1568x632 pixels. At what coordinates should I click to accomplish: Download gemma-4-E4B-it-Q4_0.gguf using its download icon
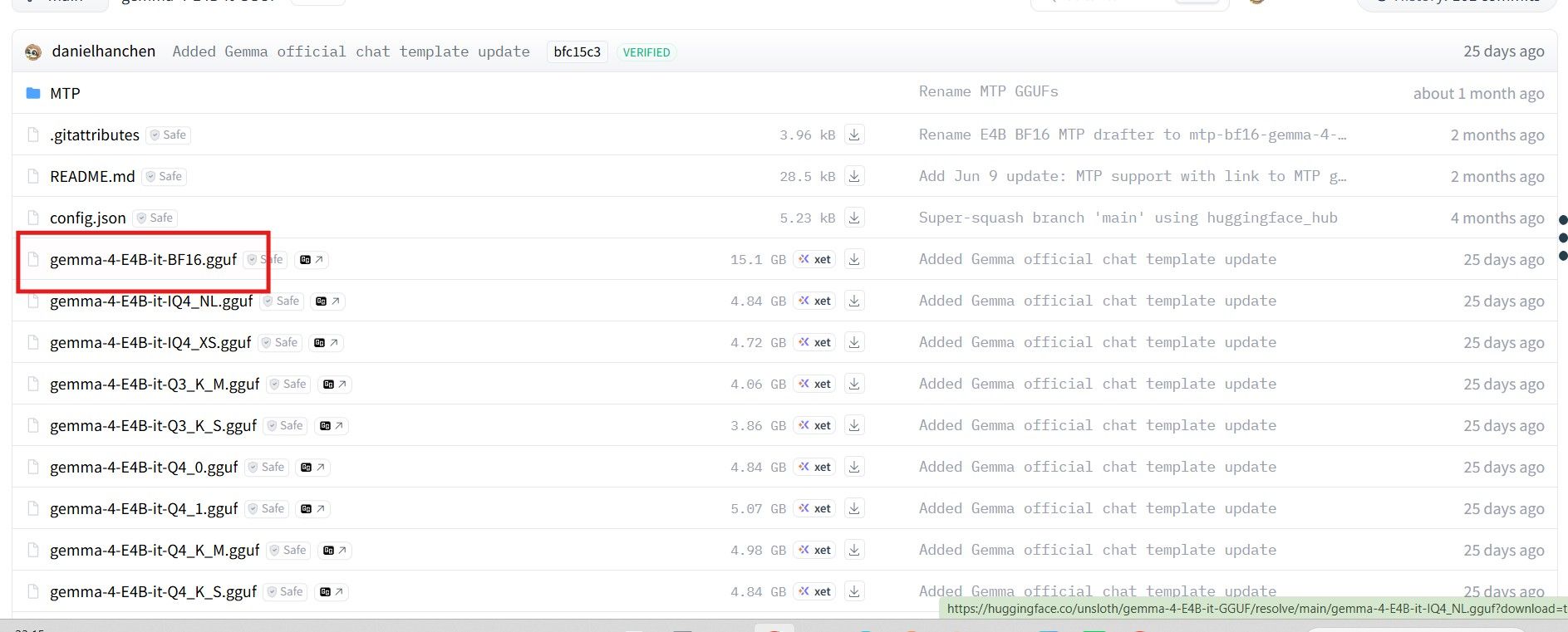[854, 467]
